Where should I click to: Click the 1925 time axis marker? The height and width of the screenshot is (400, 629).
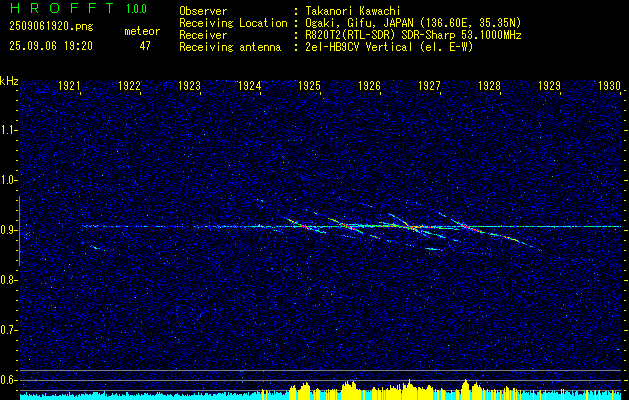tap(310, 85)
